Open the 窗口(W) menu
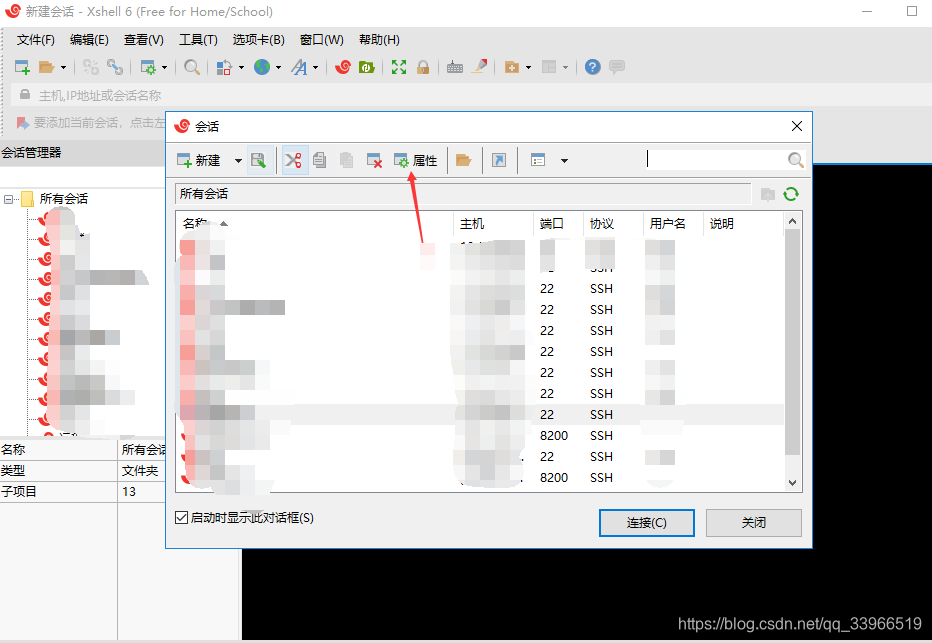 click(322, 40)
